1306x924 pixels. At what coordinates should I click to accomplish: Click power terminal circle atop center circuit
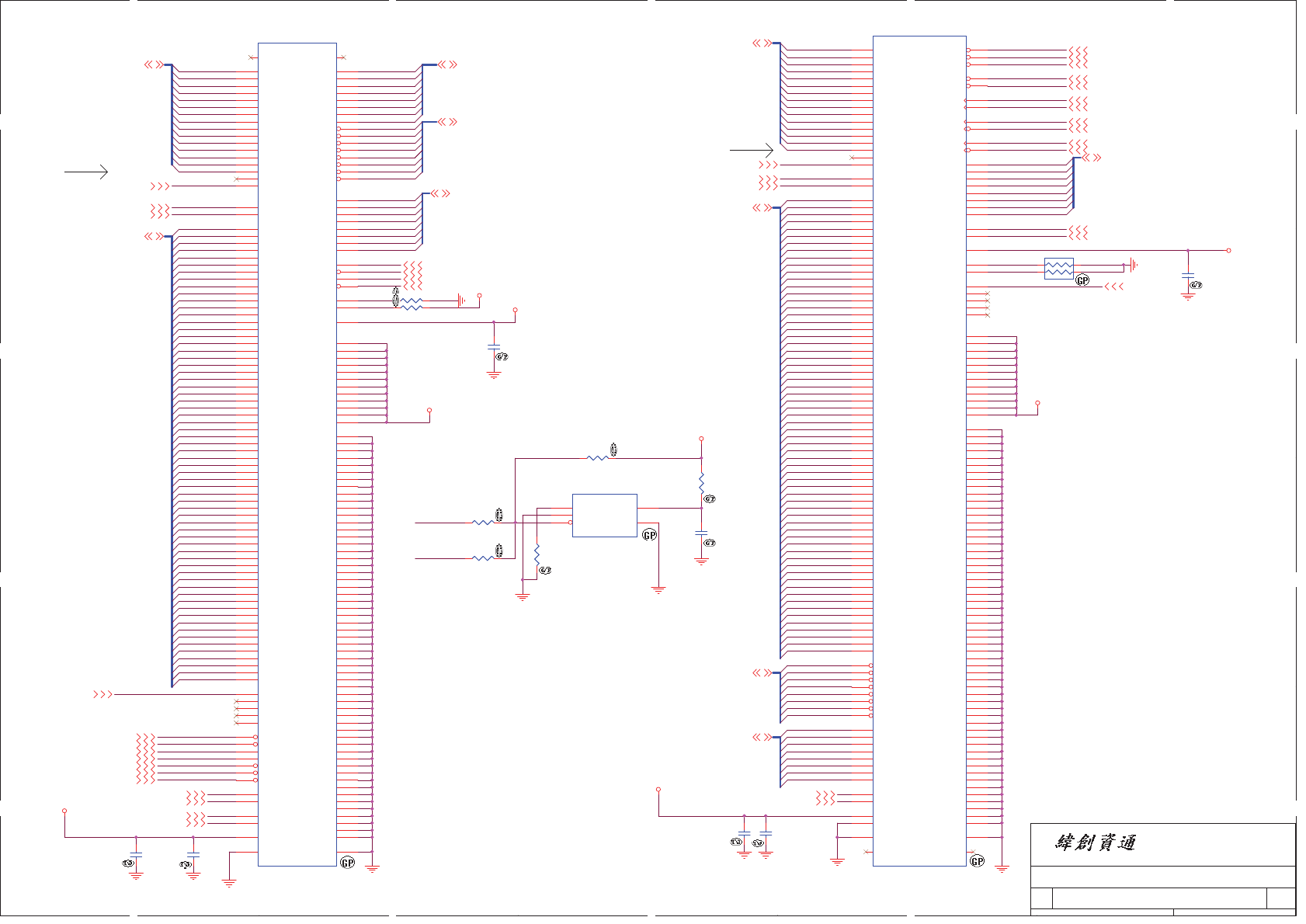point(701,439)
